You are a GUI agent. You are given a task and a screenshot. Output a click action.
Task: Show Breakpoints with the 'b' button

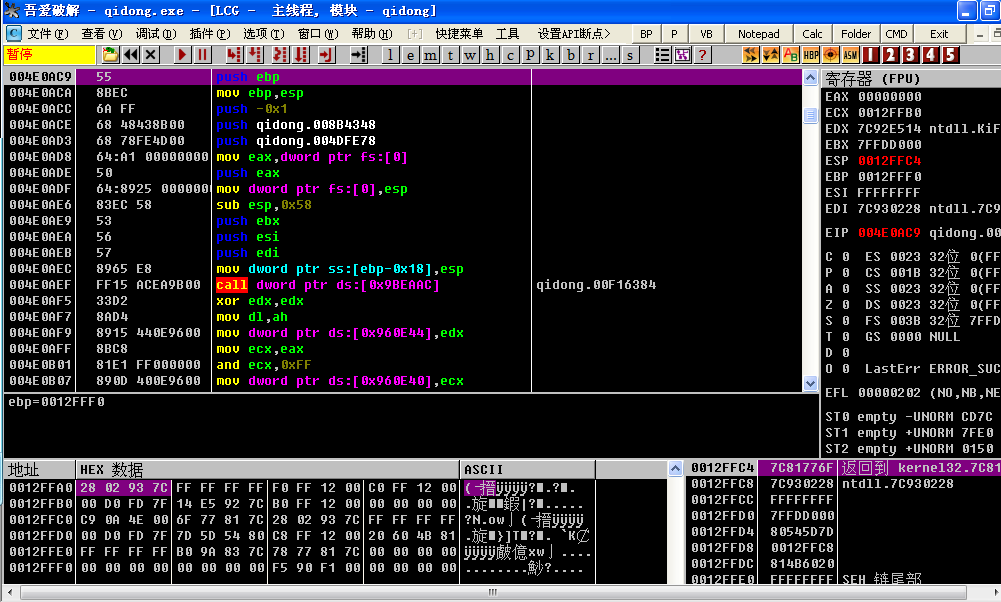coord(570,55)
